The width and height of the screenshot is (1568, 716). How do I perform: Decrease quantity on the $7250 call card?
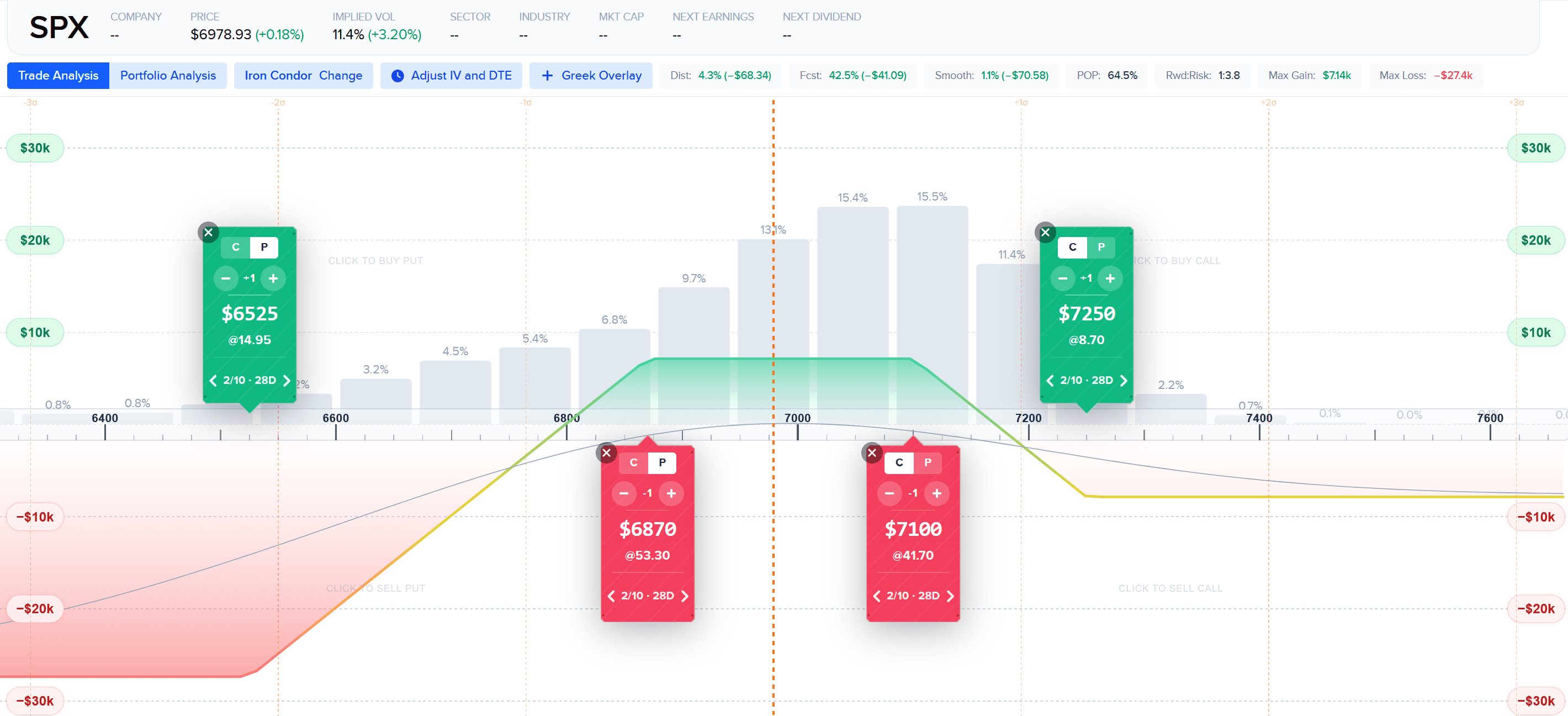point(1063,278)
